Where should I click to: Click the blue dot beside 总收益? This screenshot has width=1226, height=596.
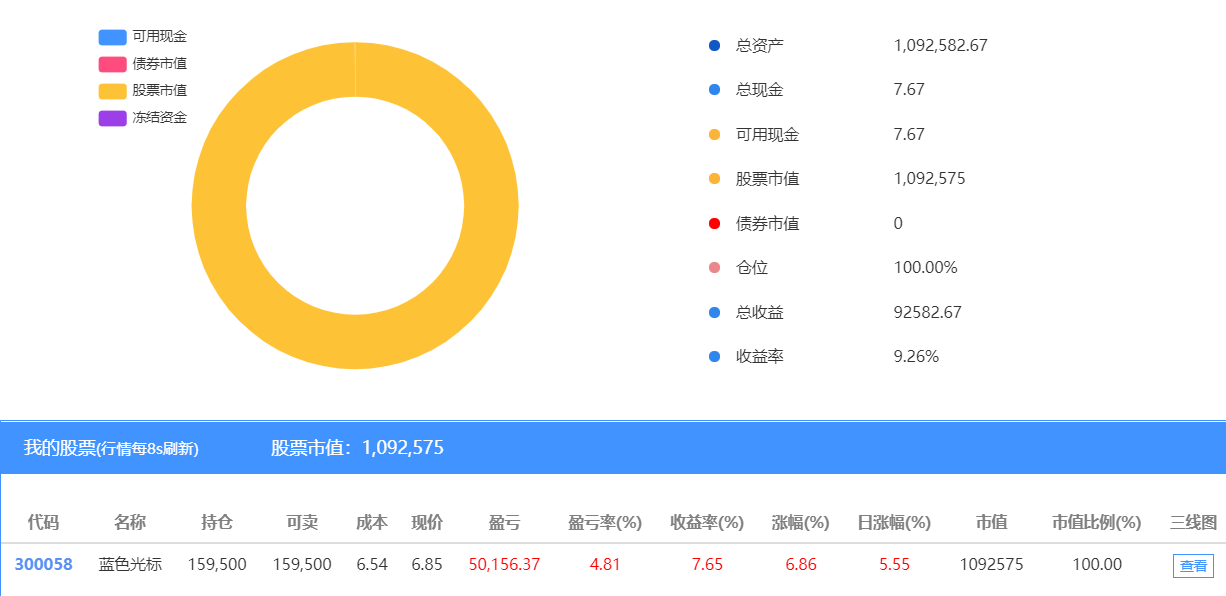click(x=714, y=312)
